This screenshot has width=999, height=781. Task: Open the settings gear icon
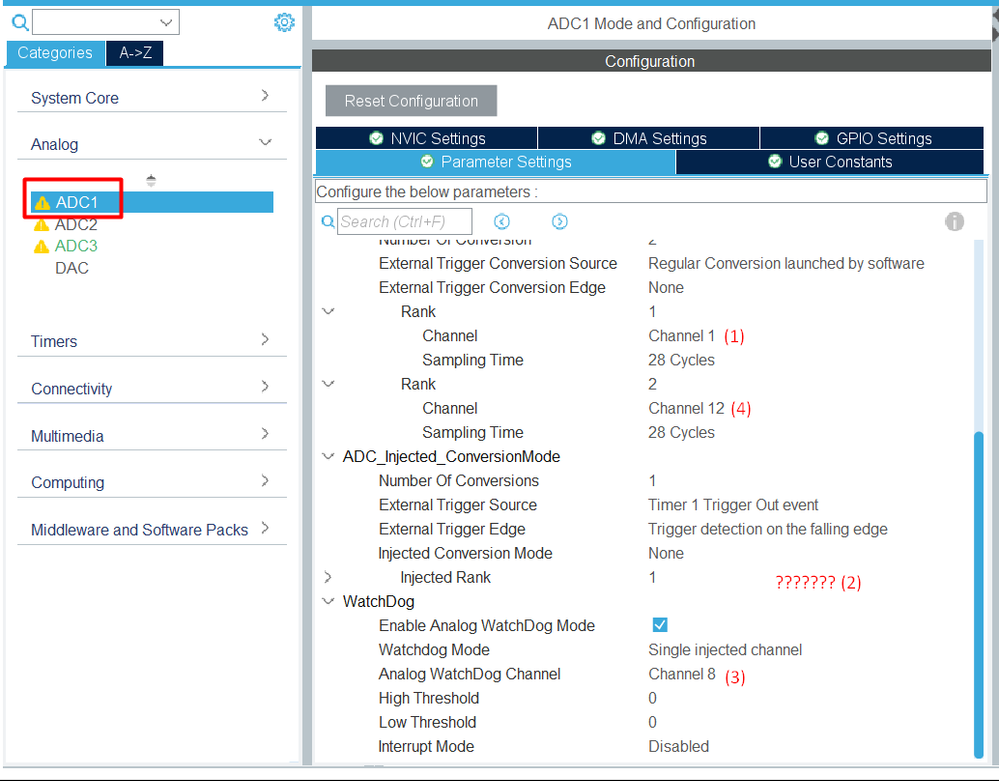[x=284, y=22]
